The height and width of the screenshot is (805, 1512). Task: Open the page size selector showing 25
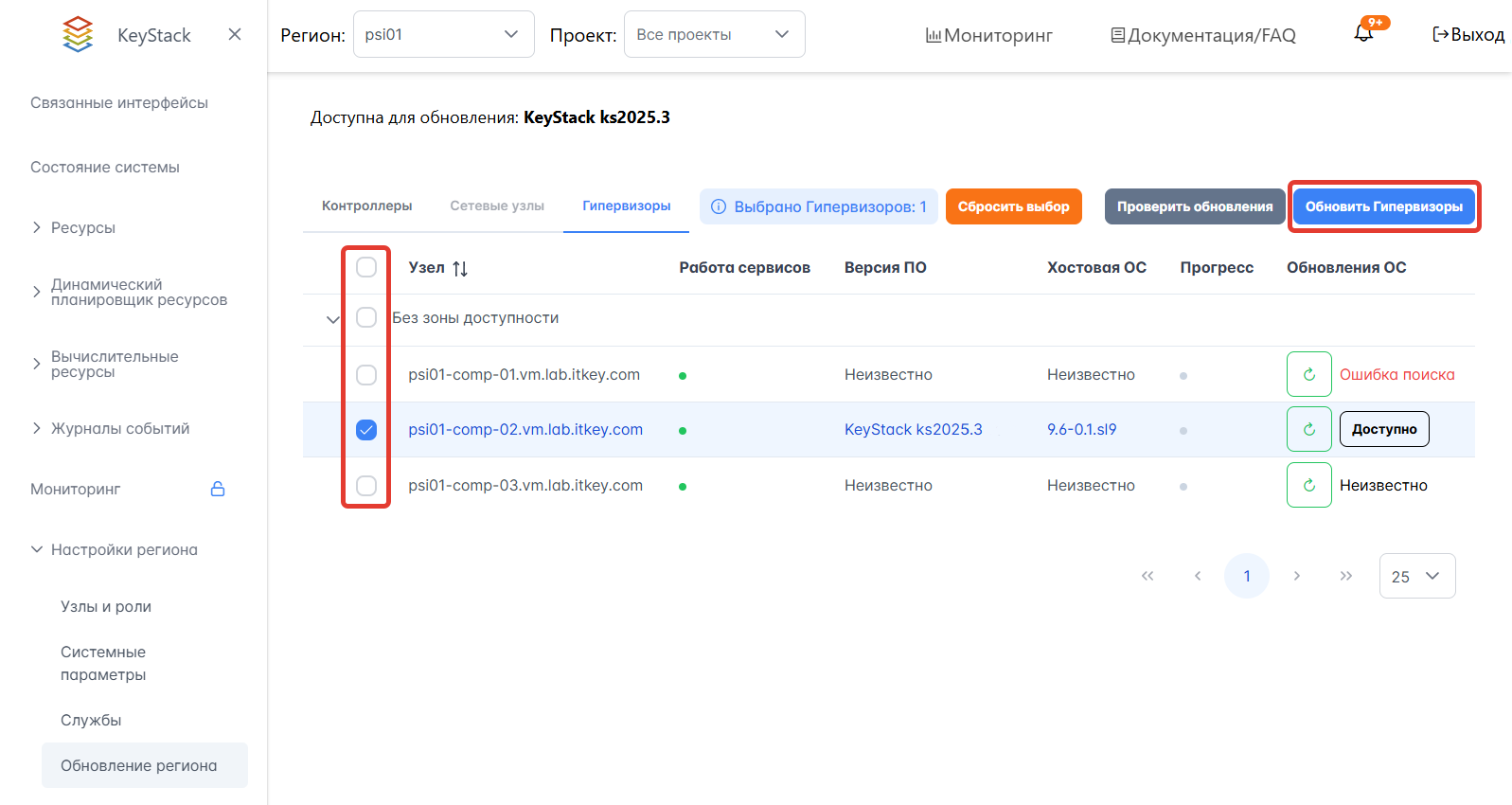1416,576
